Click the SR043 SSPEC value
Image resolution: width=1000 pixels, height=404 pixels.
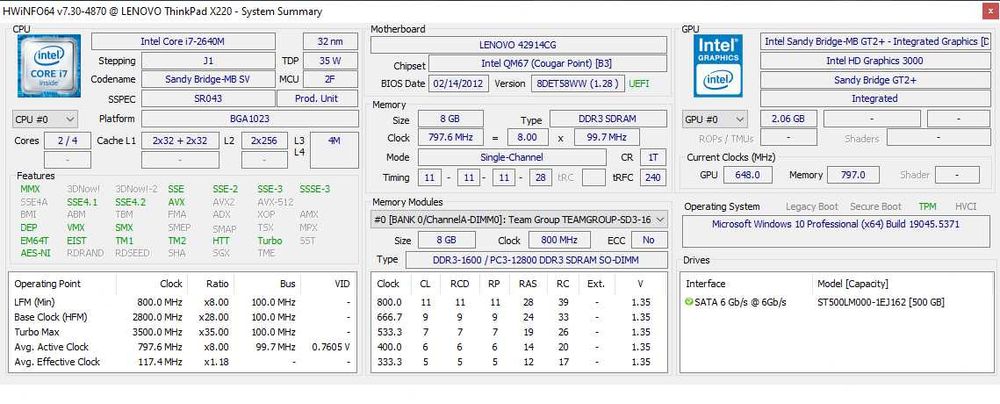(x=209, y=99)
